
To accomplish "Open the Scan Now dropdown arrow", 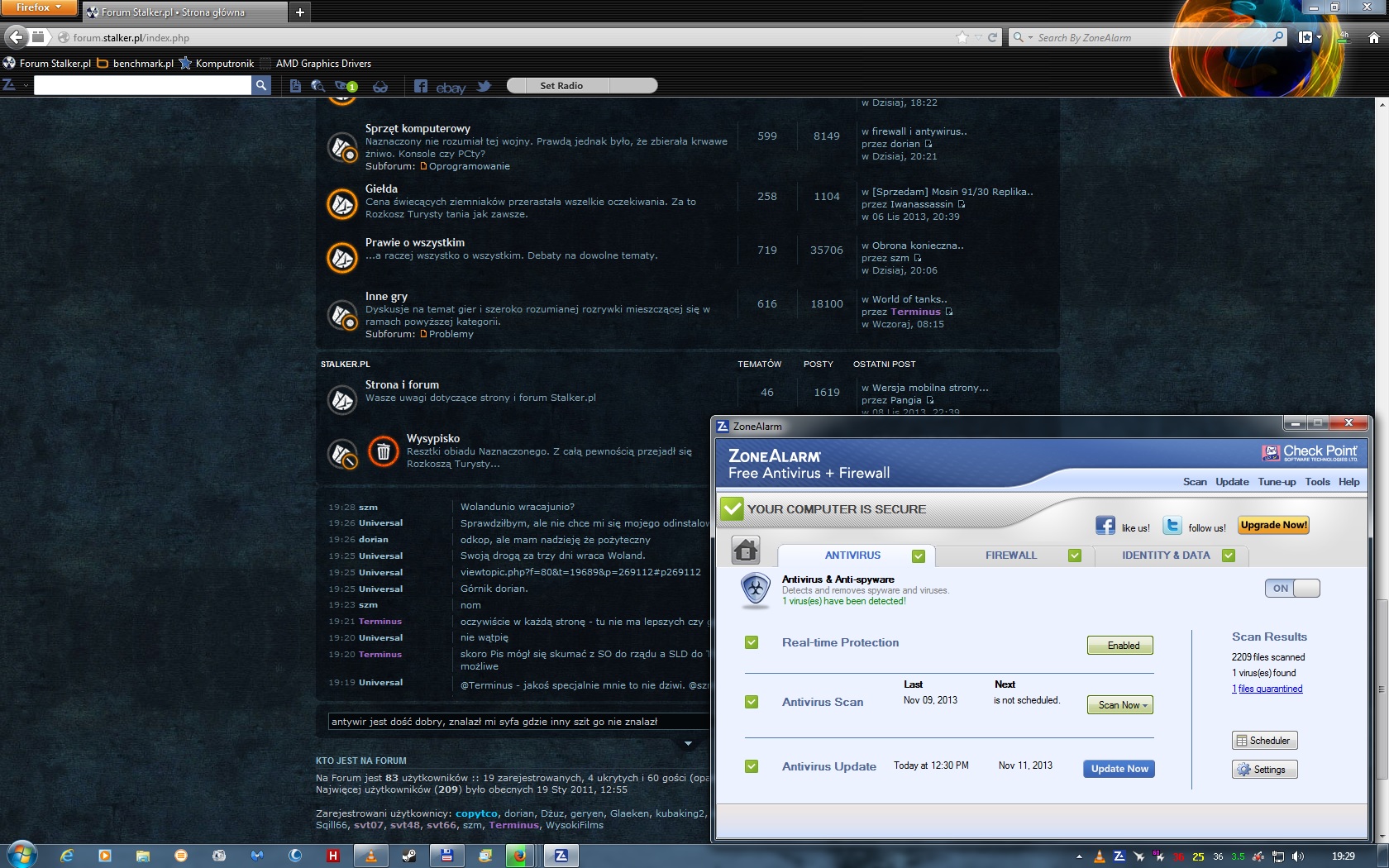I will click(x=1146, y=705).
